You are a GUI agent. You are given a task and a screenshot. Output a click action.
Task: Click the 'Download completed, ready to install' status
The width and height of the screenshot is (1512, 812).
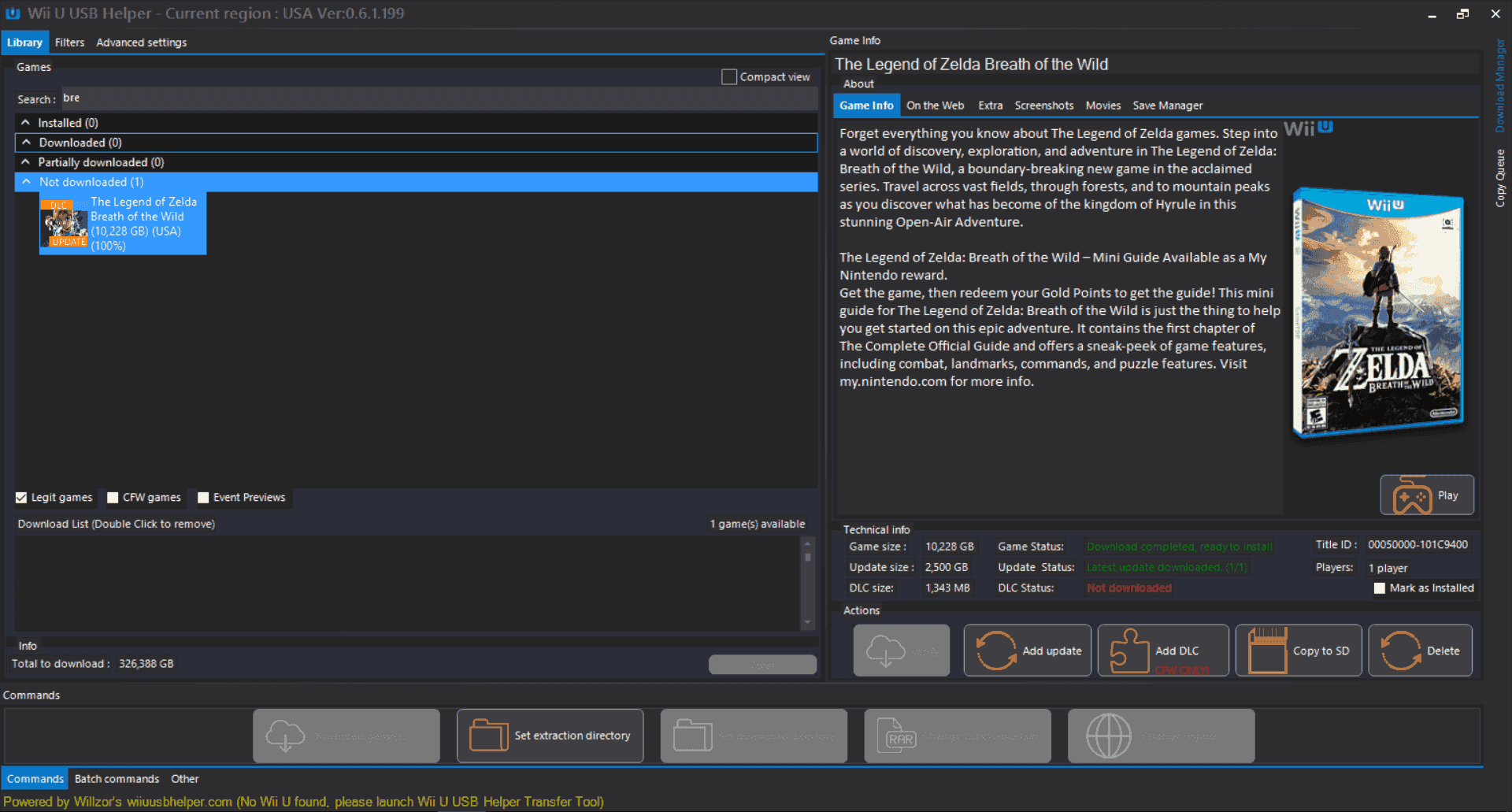(1180, 547)
